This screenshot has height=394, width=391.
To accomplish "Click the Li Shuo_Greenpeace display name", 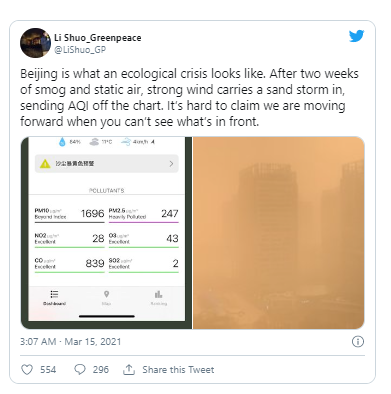I will [x=98, y=38].
